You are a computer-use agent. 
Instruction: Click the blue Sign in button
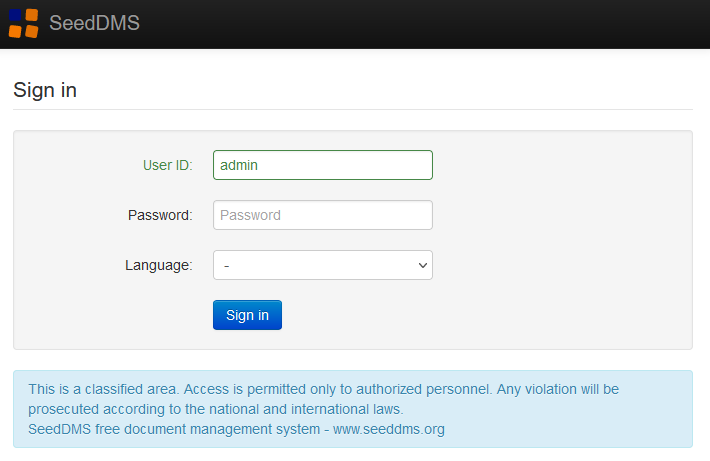click(x=247, y=315)
